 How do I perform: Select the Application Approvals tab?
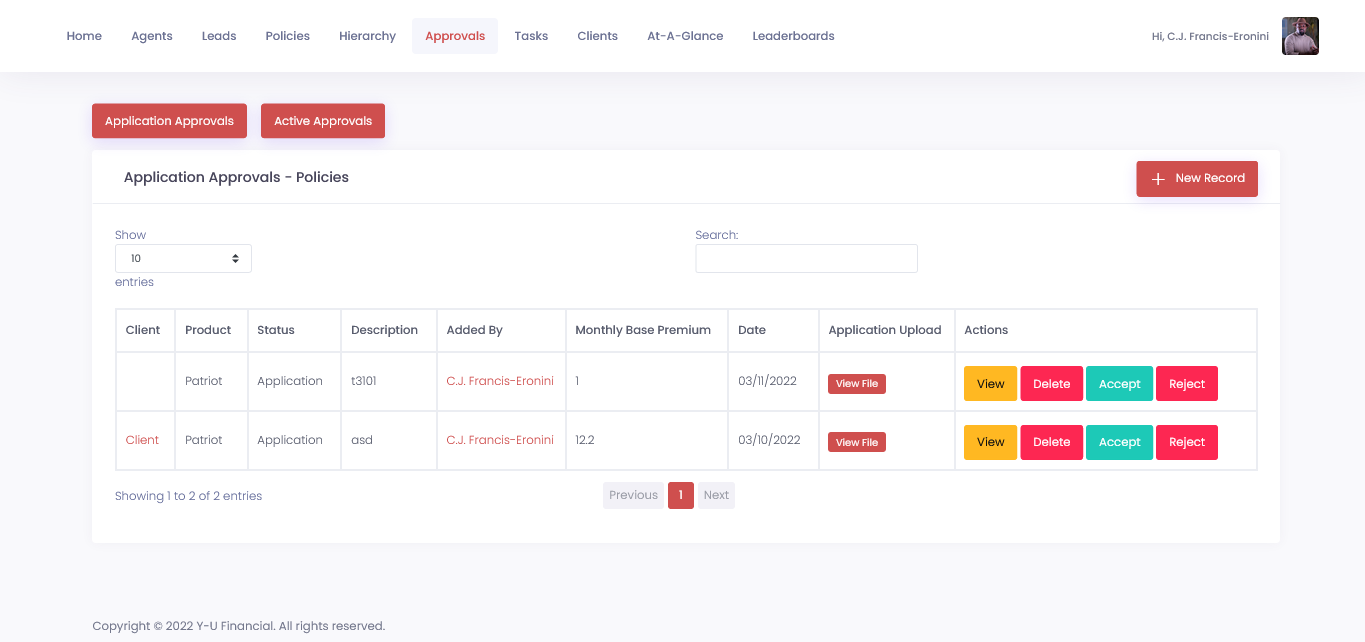[169, 120]
